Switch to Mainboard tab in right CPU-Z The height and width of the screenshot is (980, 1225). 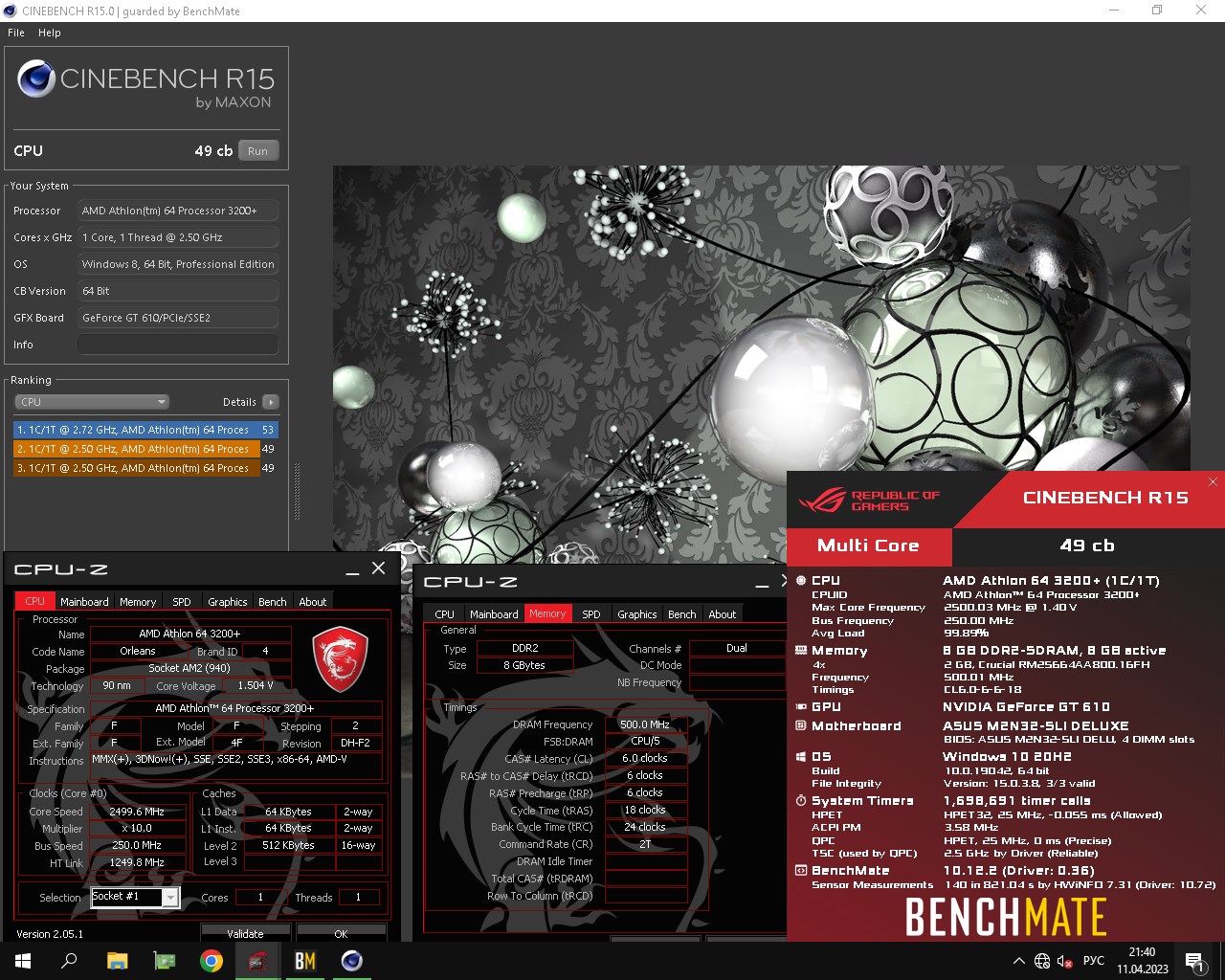(x=494, y=614)
